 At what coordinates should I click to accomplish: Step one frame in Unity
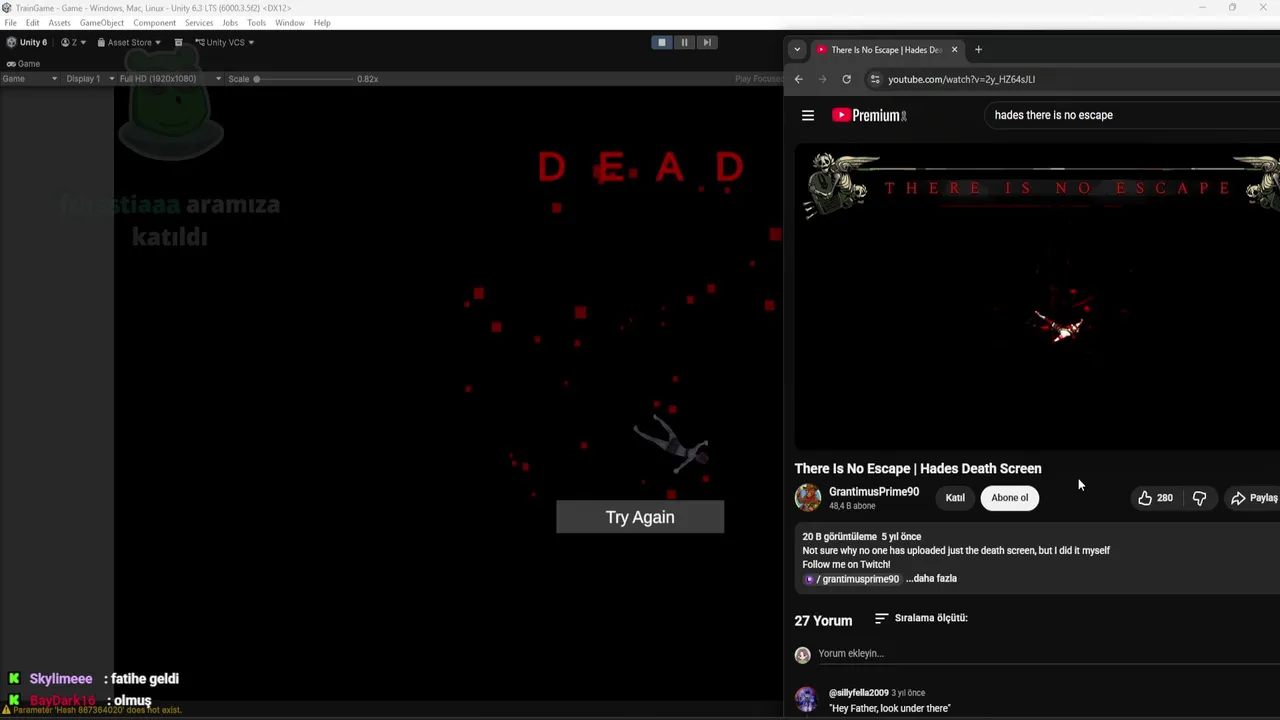pyautogui.click(x=707, y=42)
